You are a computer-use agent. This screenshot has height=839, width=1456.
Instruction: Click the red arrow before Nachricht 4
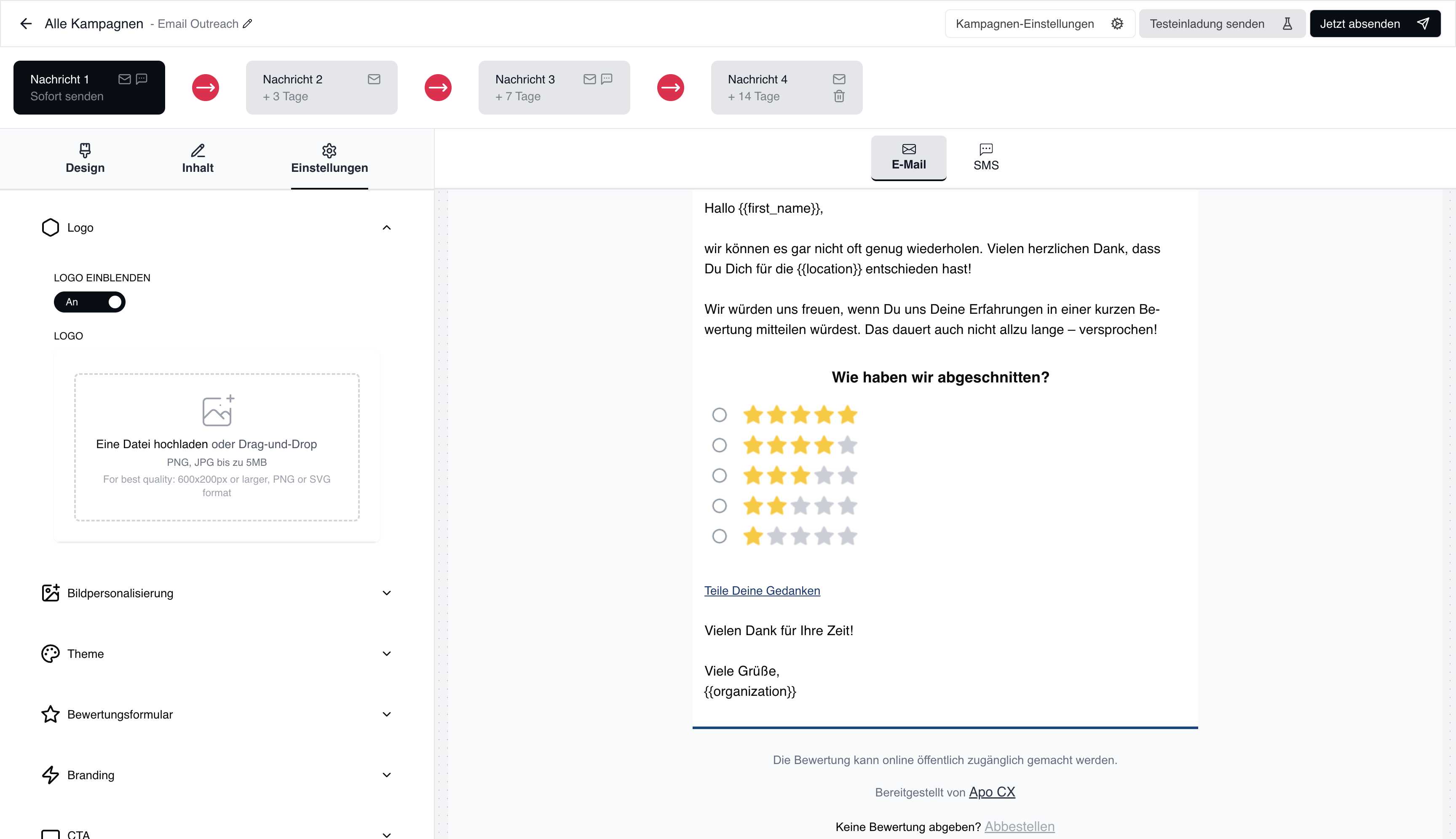[670, 88]
